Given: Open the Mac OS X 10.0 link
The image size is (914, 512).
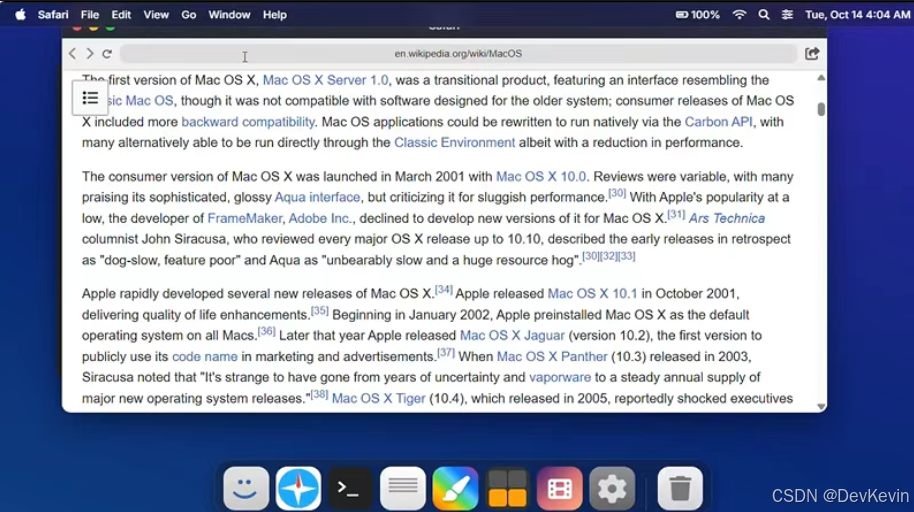Looking at the screenshot, I should 541,177.
